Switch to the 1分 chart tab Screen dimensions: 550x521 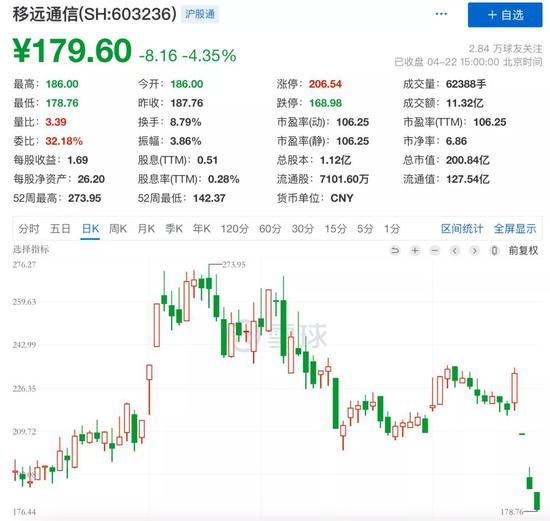392,229
